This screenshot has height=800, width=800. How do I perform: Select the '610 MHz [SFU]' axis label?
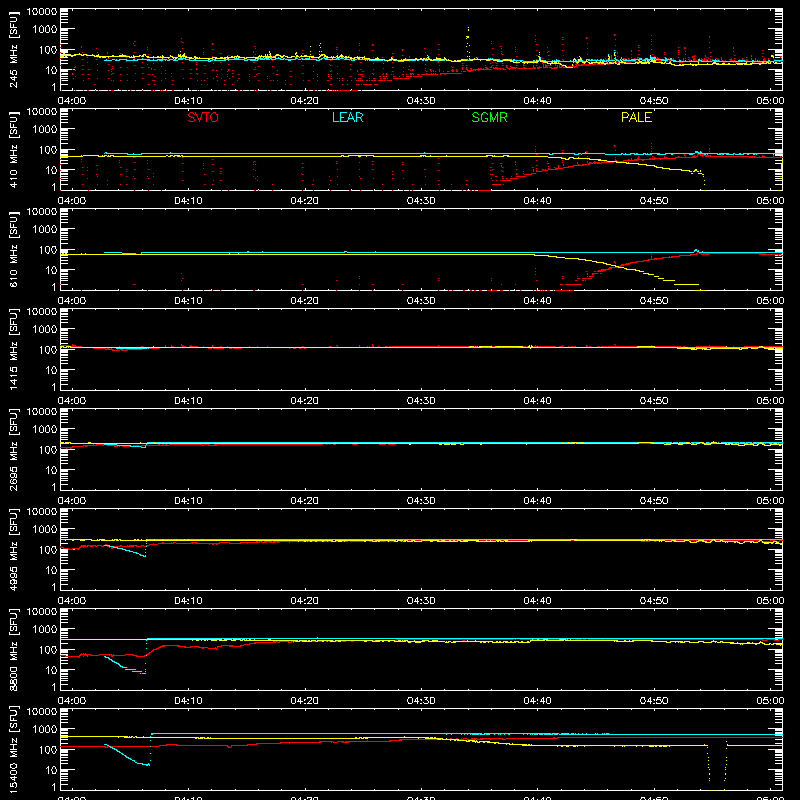pos(13,249)
